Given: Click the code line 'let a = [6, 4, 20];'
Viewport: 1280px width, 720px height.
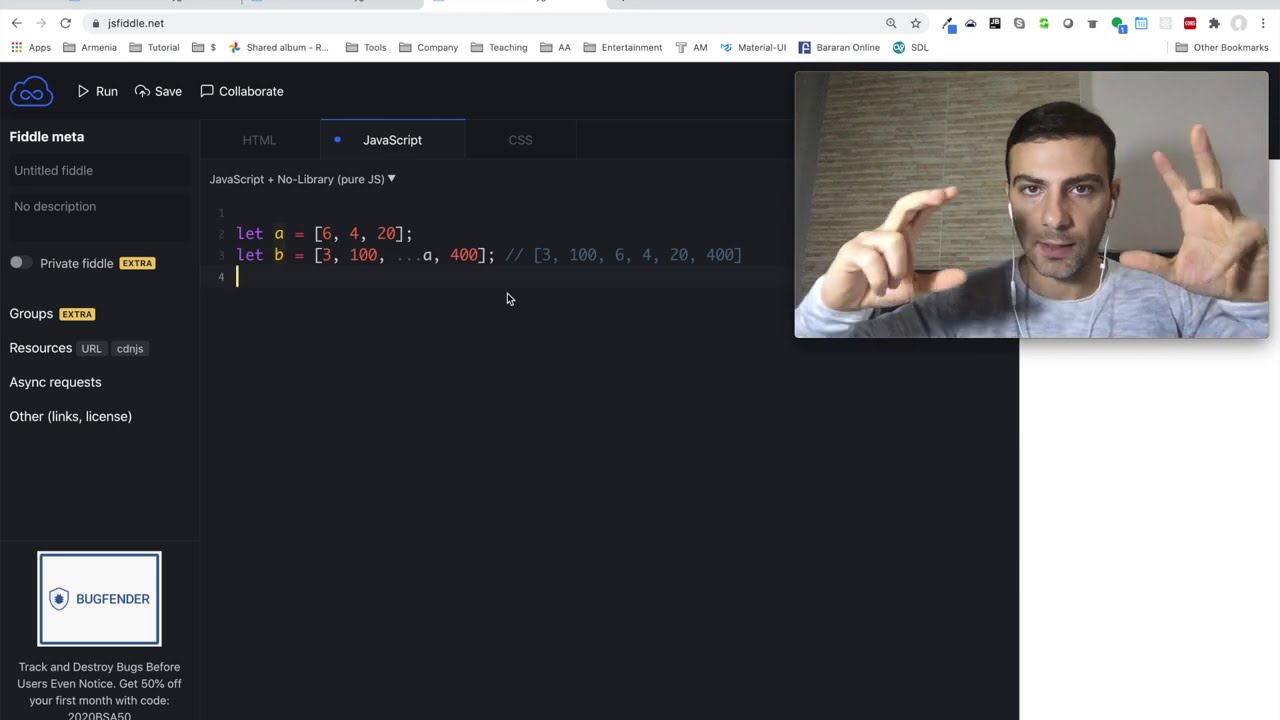Looking at the screenshot, I should point(324,234).
